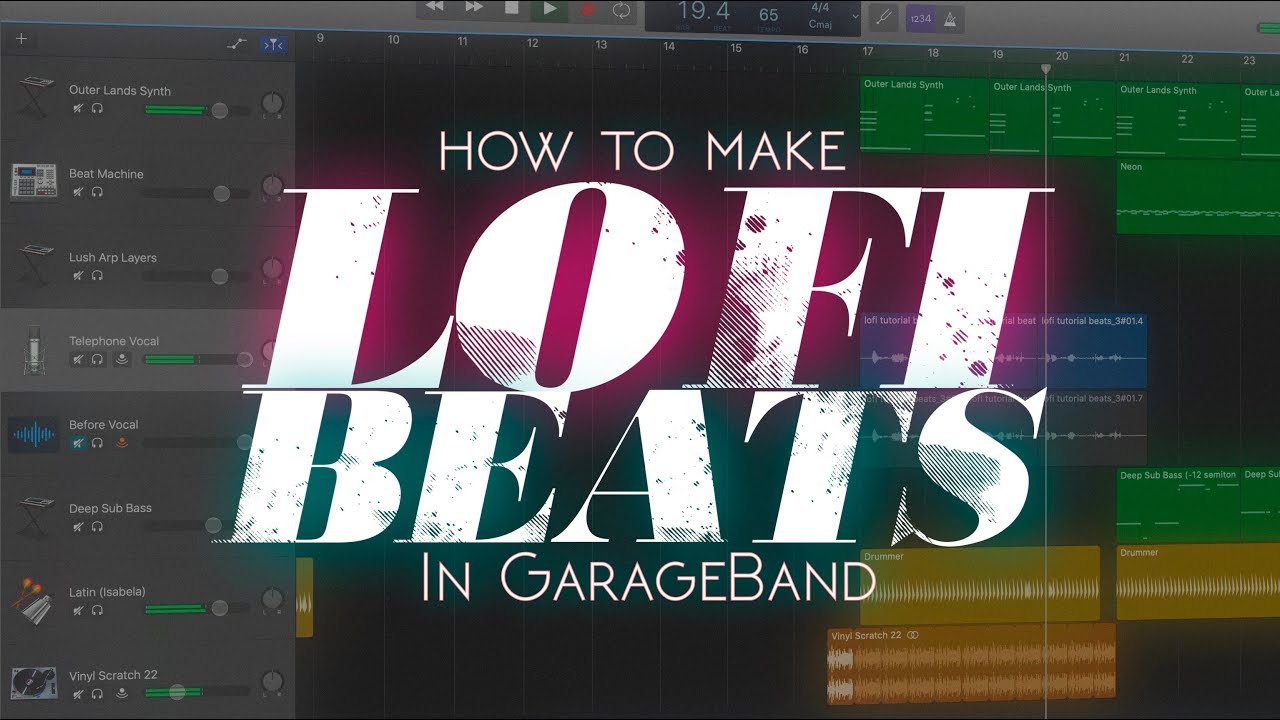Select the Outer Lands Synth keyboard icon
Image resolution: width=1280 pixels, height=720 pixels.
pos(37,98)
